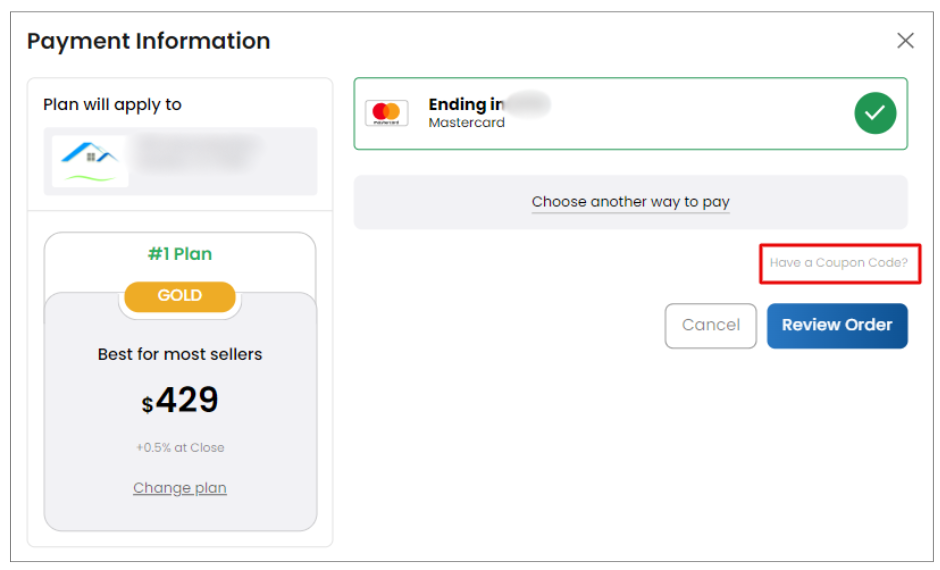This screenshot has height=570, width=940.
Task: Click the Payment Information heading
Action: click(x=148, y=41)
